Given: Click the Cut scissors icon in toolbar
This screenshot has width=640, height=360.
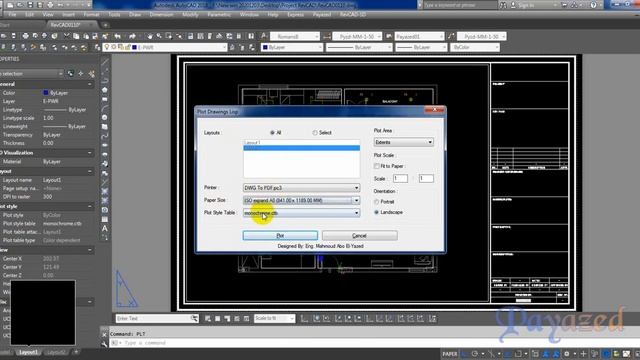Looking at the screenshot, I should coord(67,36).
